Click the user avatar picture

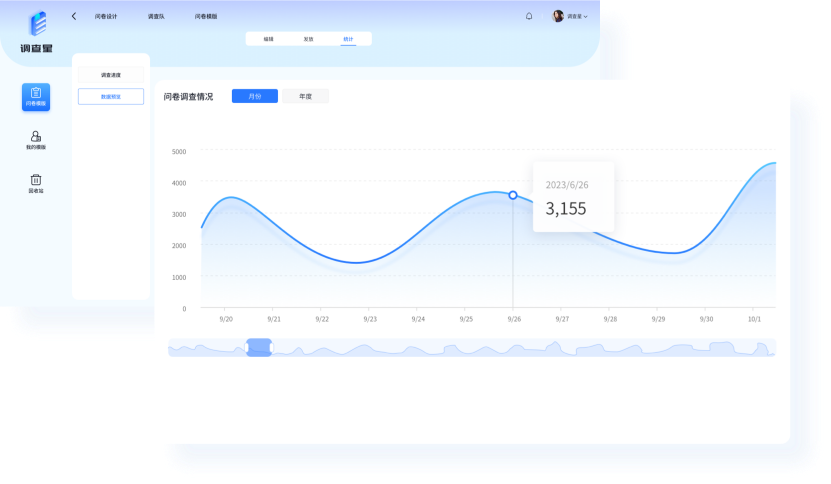[x=558, y=16]
